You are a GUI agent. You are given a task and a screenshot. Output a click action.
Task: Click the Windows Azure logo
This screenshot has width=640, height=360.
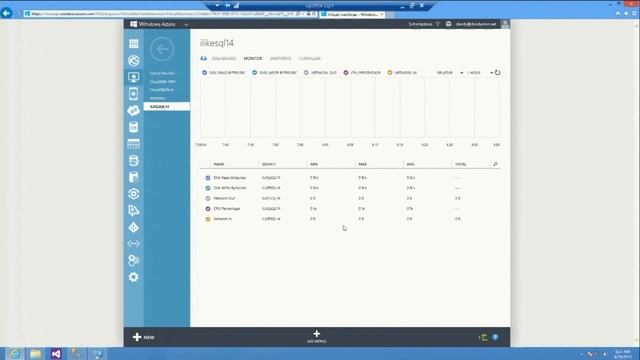point(153,24)
